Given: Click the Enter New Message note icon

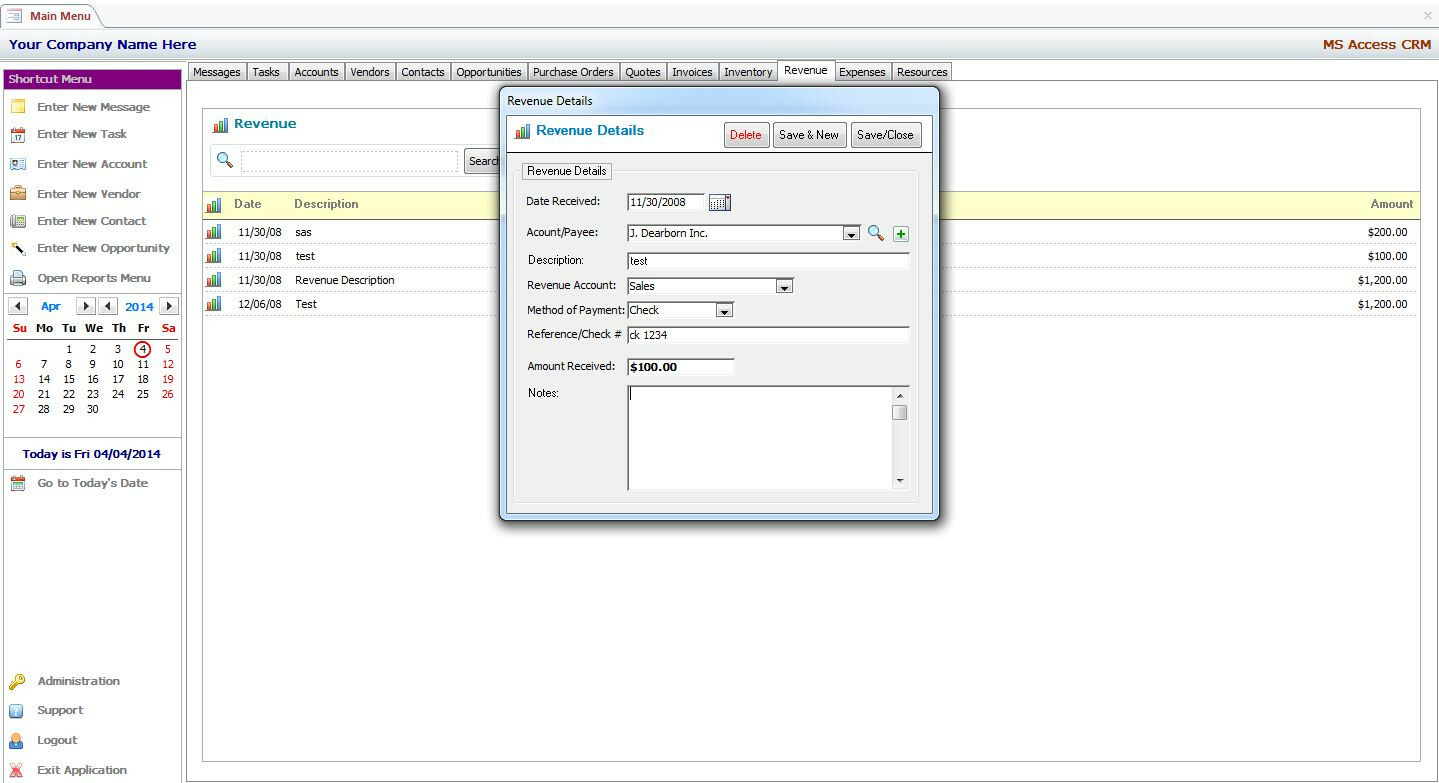Looking at the screenshot, I should (x=18, y=107).
